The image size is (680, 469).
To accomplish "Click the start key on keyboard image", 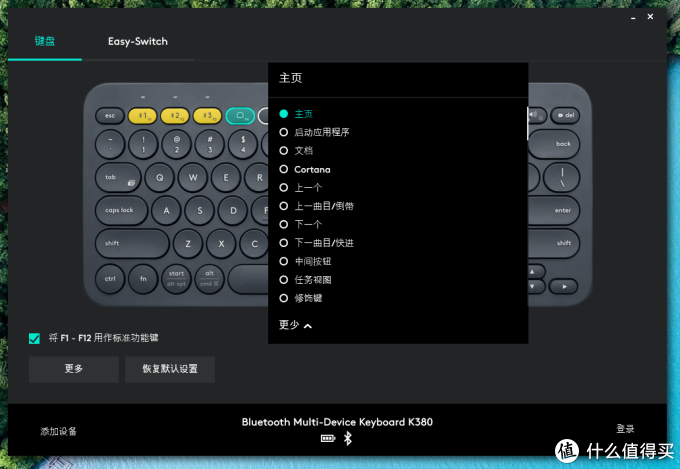I will (176, 279).
